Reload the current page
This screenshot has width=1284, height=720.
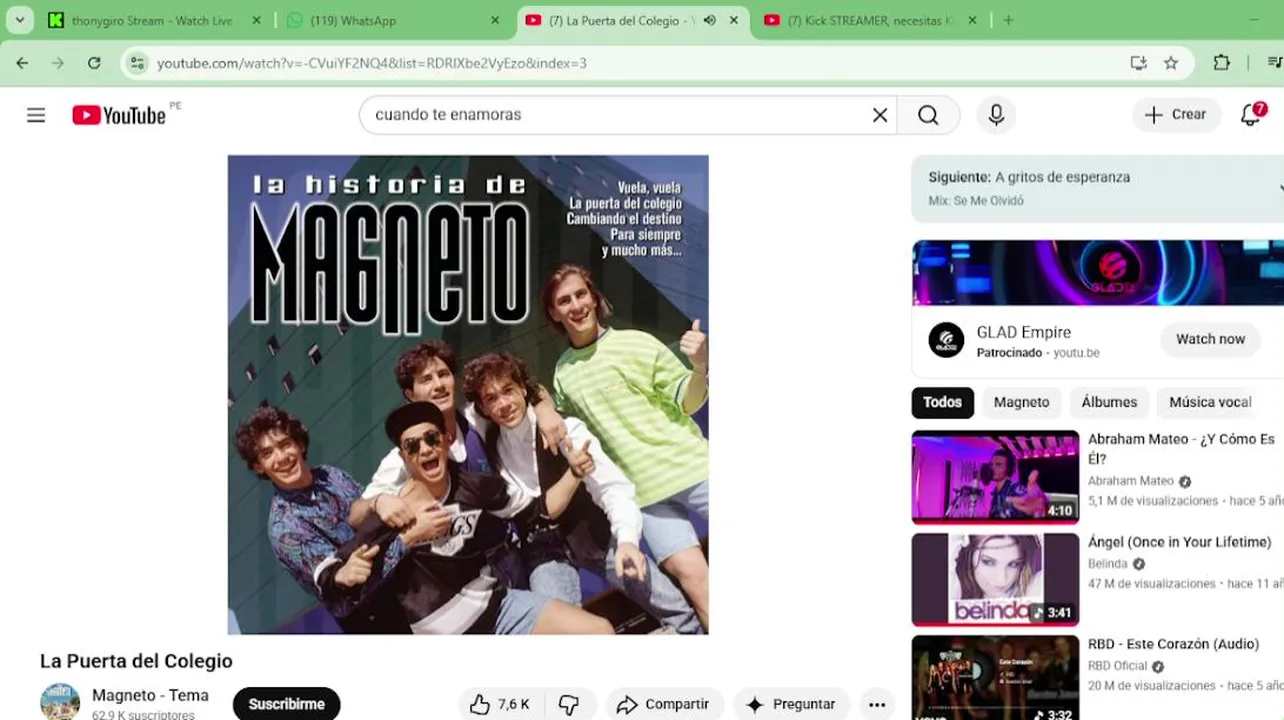(x=94, y=63)
